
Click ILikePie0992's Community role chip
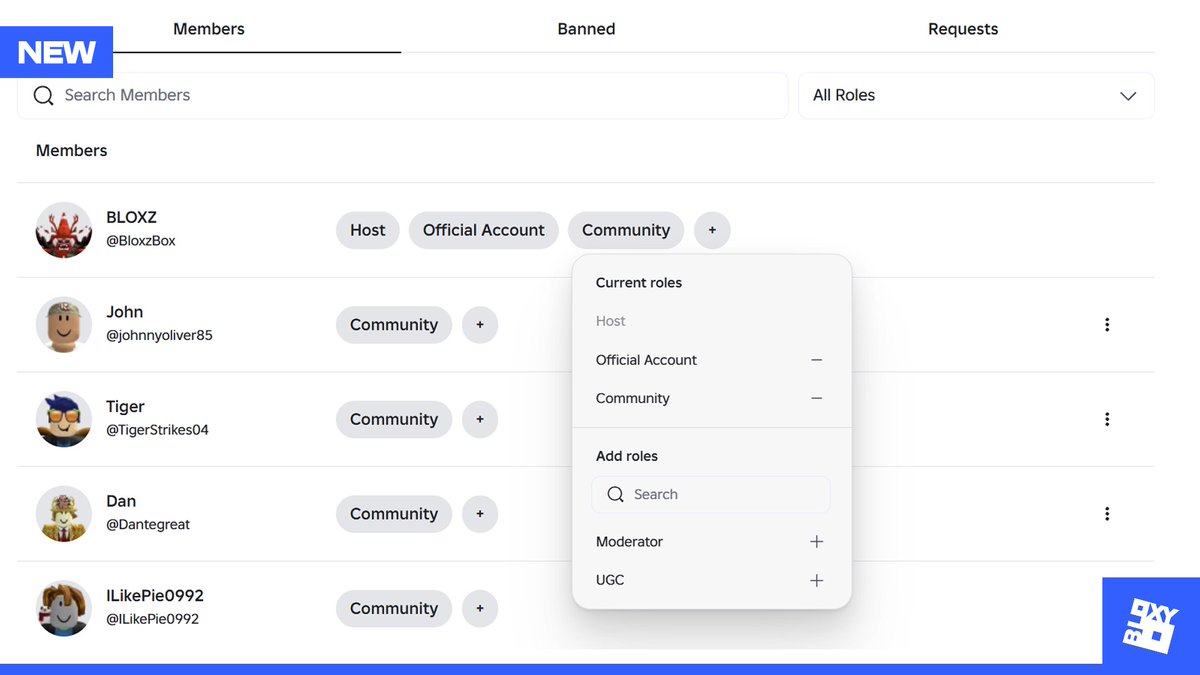point(394,608)
